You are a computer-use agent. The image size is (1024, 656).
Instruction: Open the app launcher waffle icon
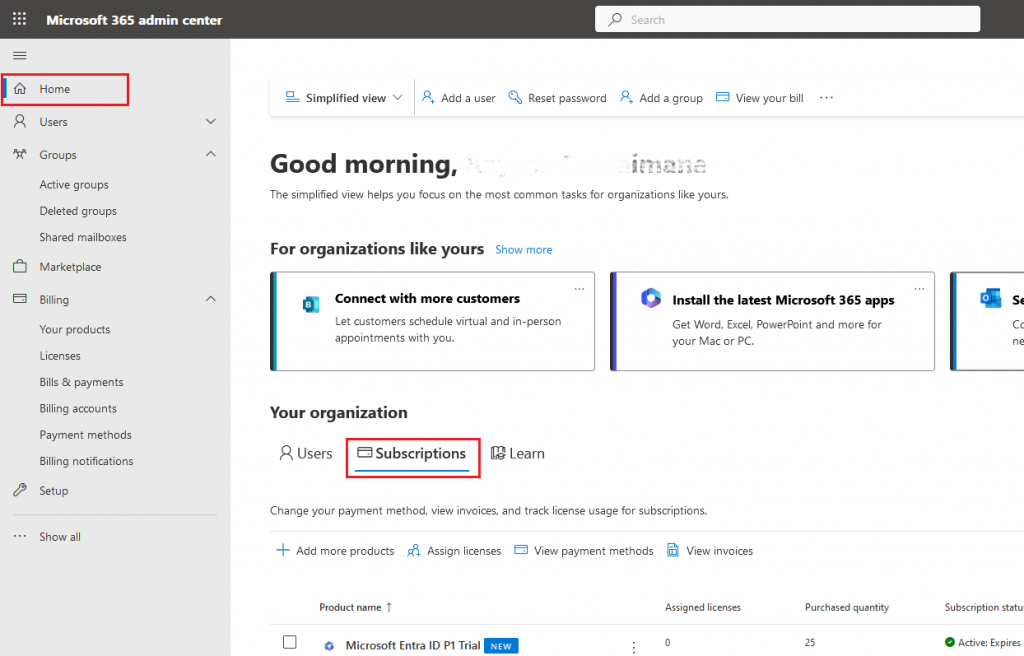coord(19,20)
